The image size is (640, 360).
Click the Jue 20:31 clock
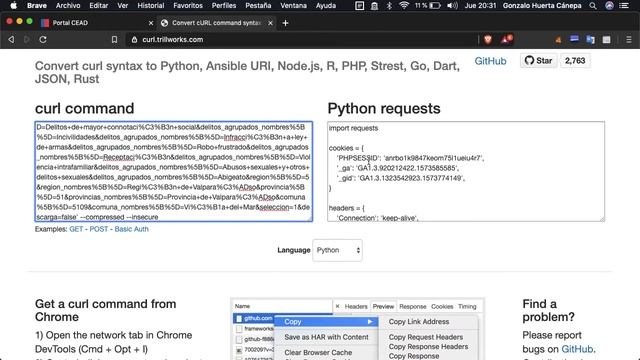point(480,6)
